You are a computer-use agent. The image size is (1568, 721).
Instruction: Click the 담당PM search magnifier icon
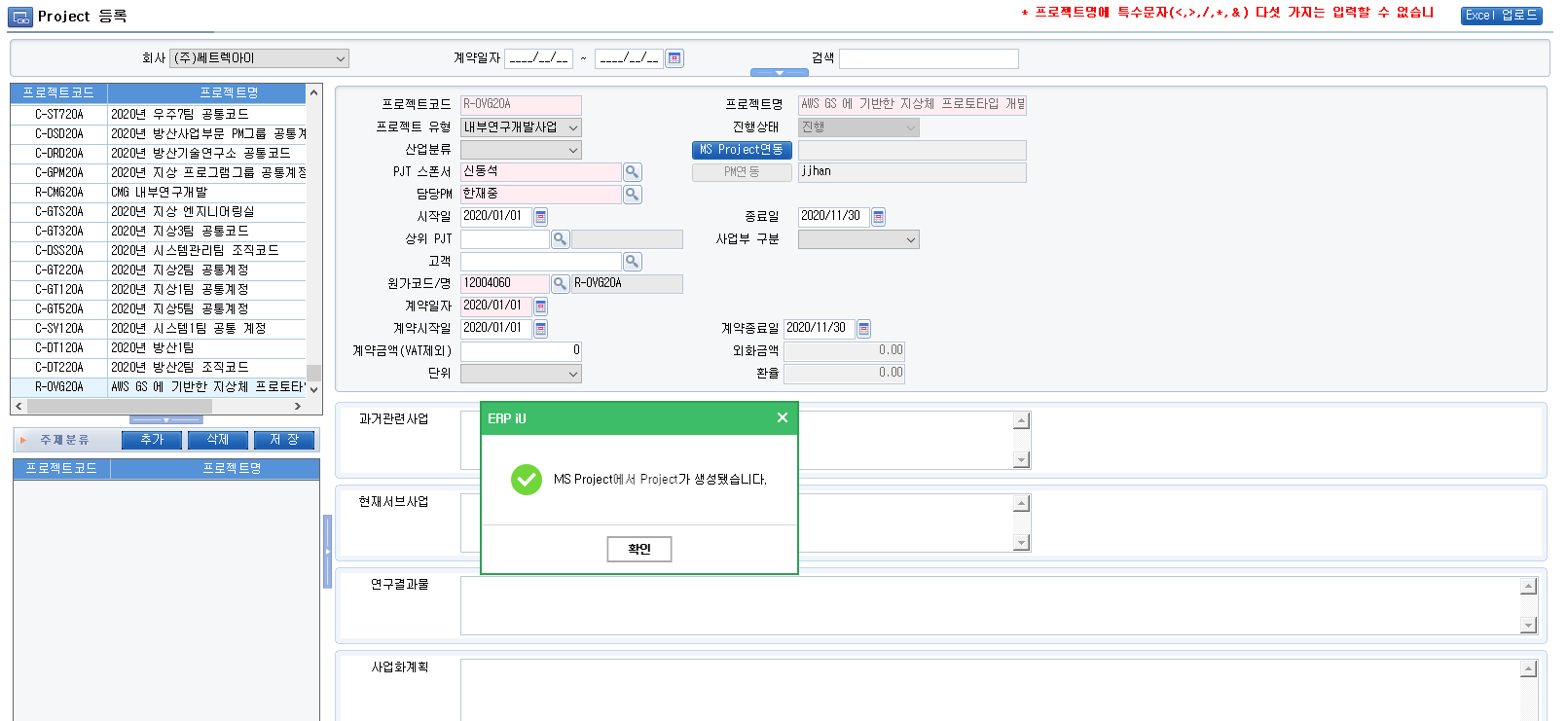click(x=632, y=195)
